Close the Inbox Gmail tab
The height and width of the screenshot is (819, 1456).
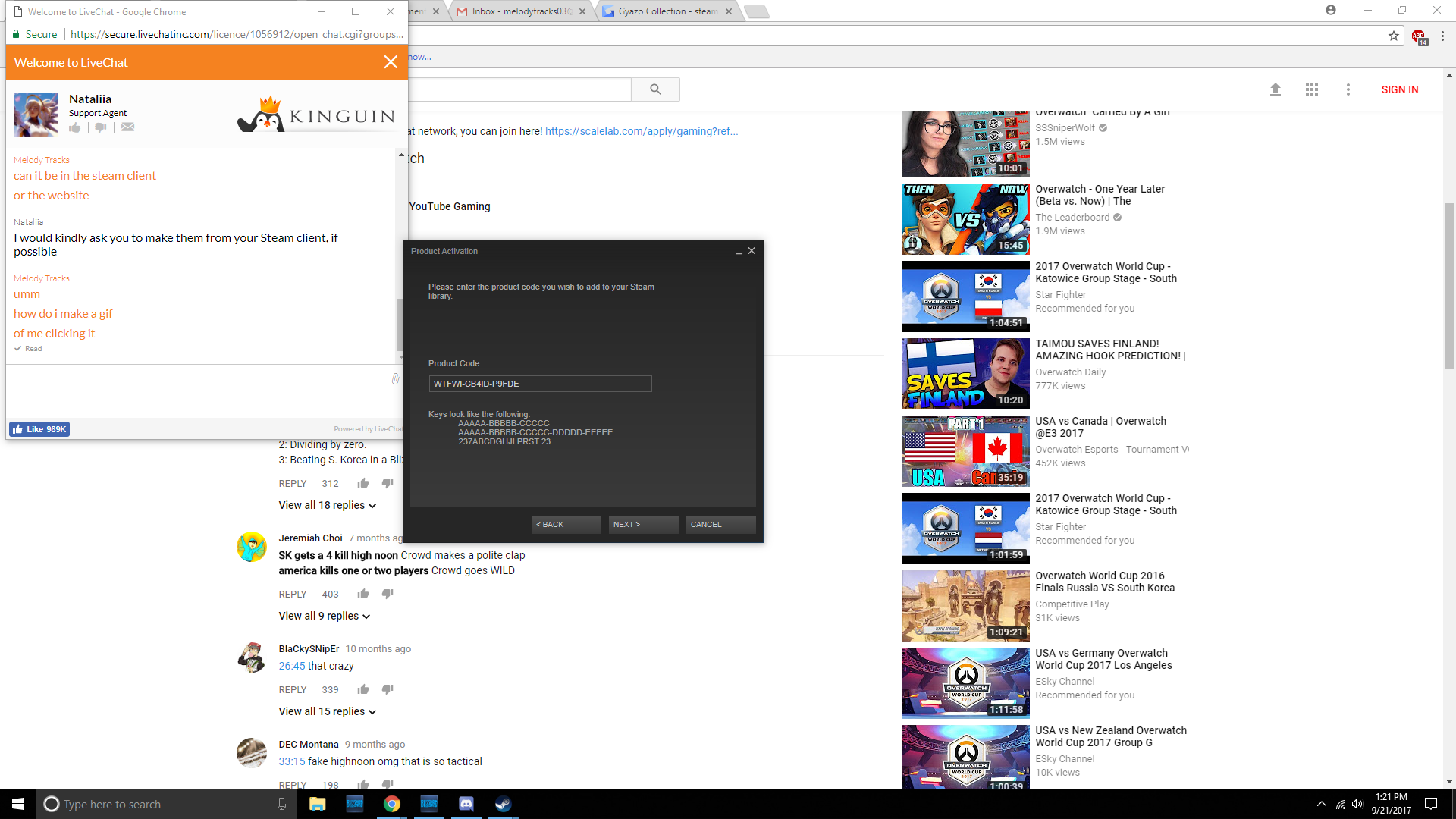point(582,11)
